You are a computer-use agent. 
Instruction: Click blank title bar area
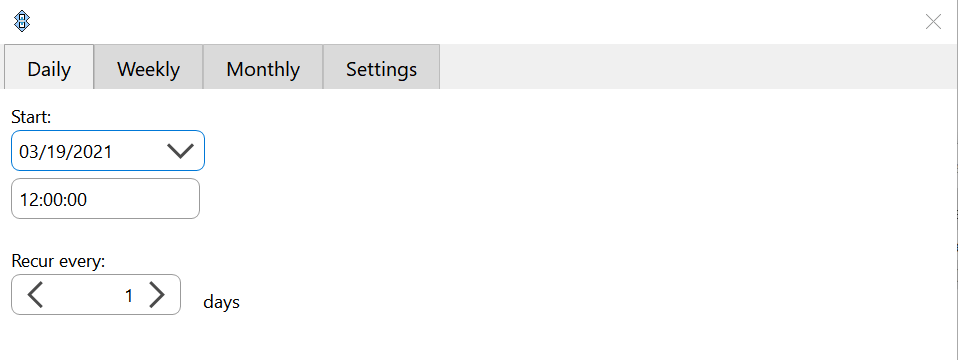477,22
